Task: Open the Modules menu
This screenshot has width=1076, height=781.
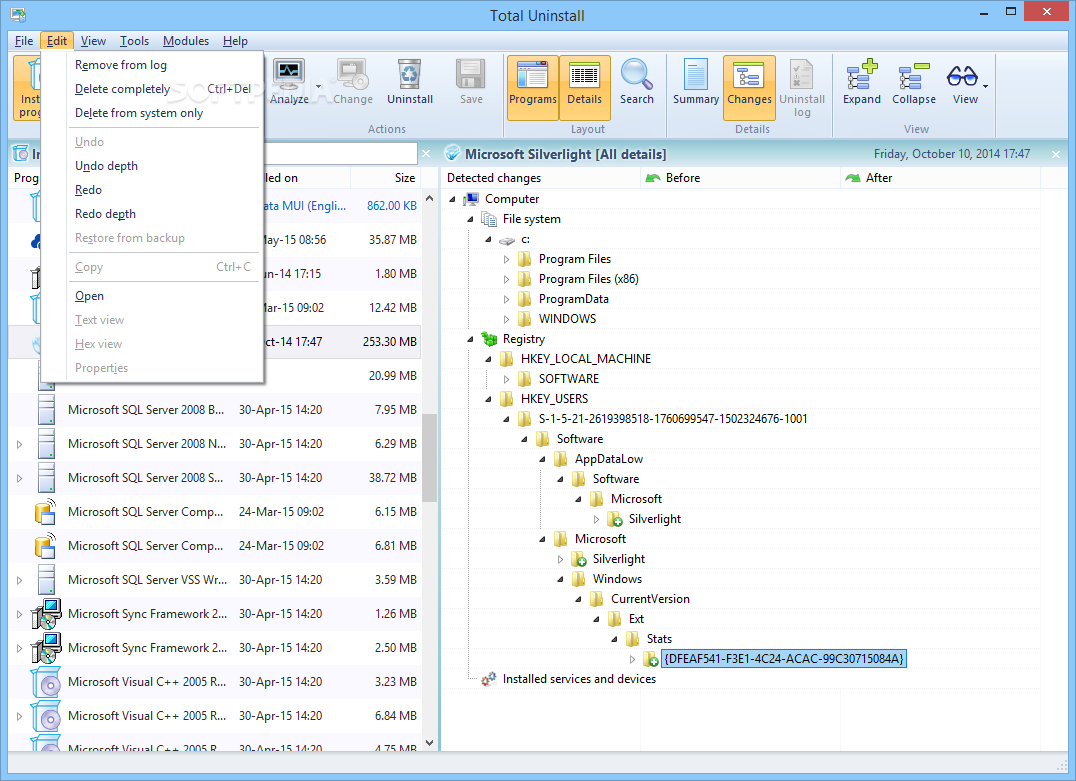Action: point(186,41)
